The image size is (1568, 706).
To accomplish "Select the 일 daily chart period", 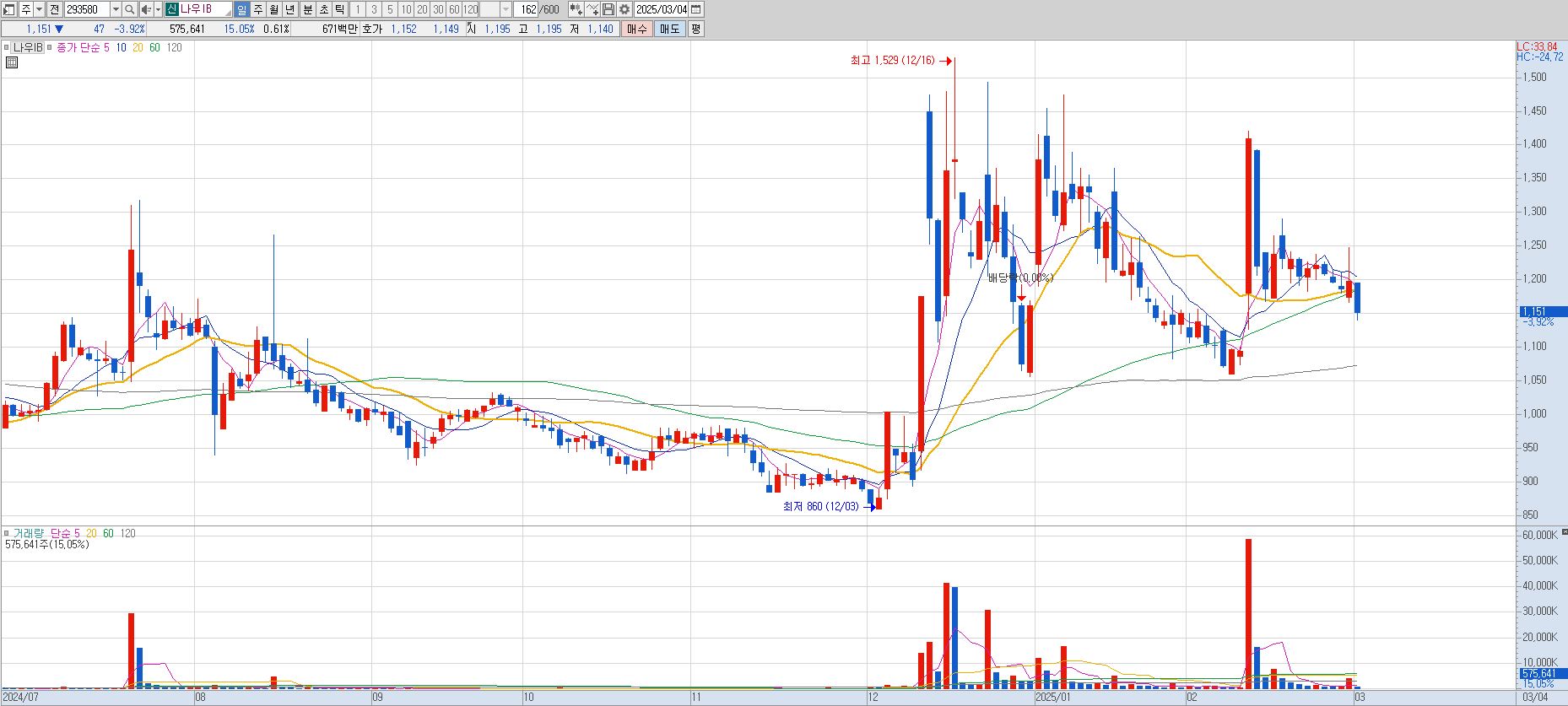I will (x=241, y=9).
